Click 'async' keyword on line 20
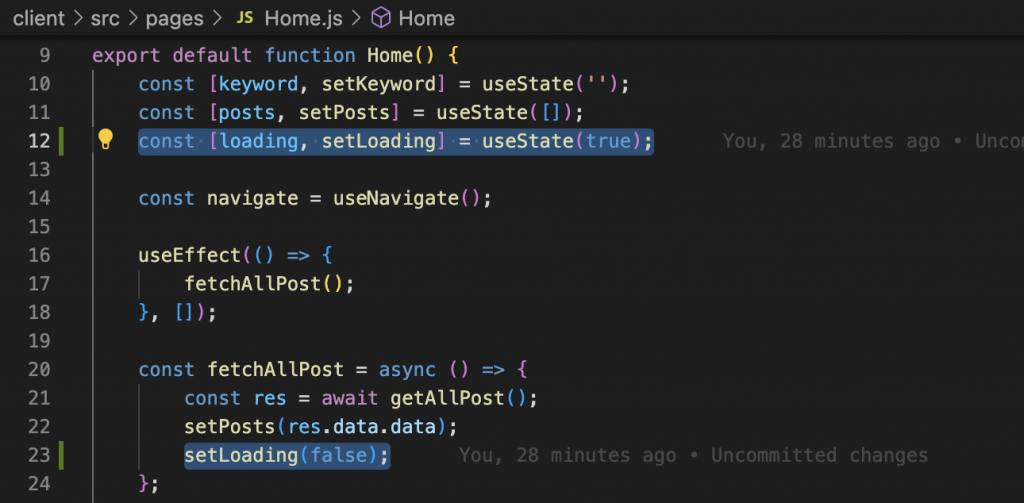 407,370
